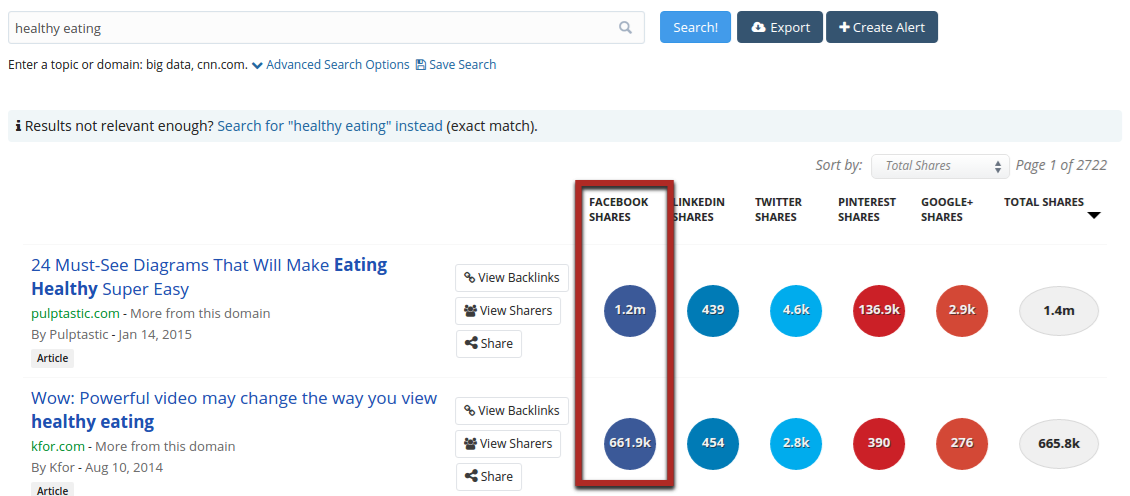Click the total shares 665.8k bubble

pos(1059,444)
